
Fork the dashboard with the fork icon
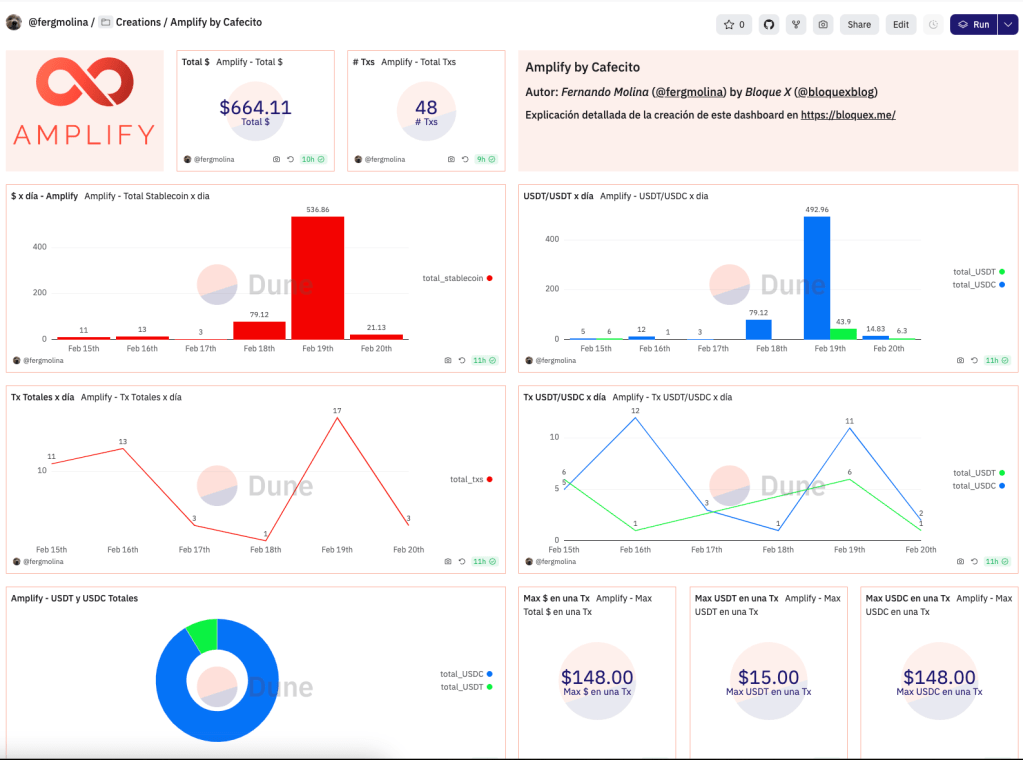[x=796, y=25]
